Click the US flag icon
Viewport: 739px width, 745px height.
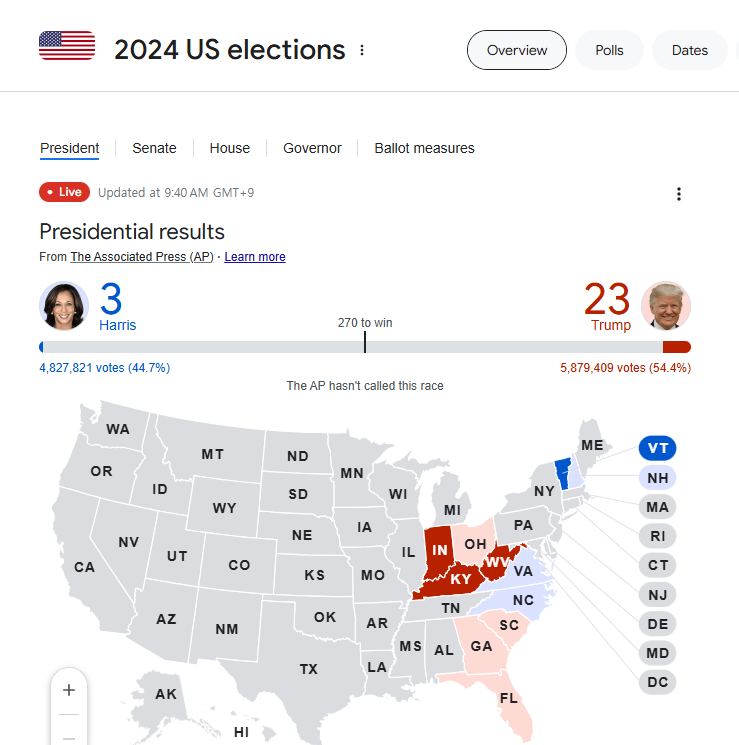pos(67,46)
